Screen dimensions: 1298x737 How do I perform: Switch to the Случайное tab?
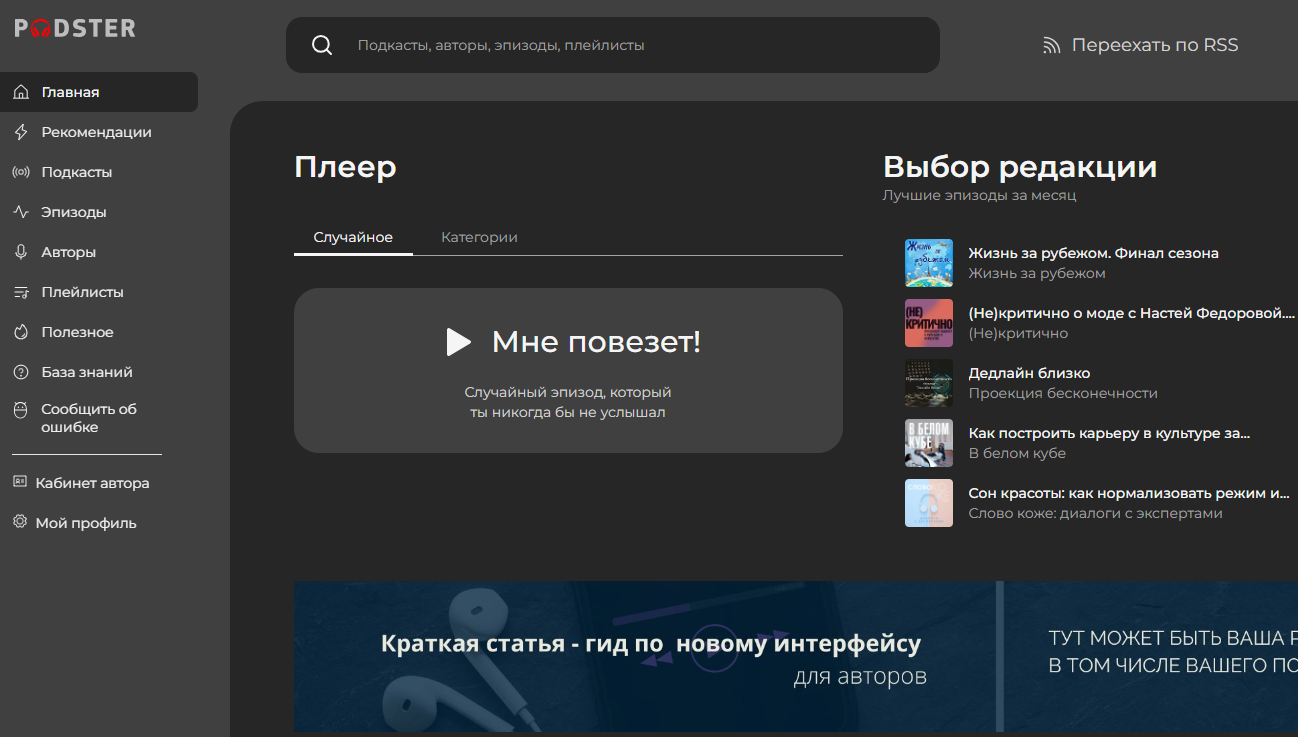click(x=353, y=237)
